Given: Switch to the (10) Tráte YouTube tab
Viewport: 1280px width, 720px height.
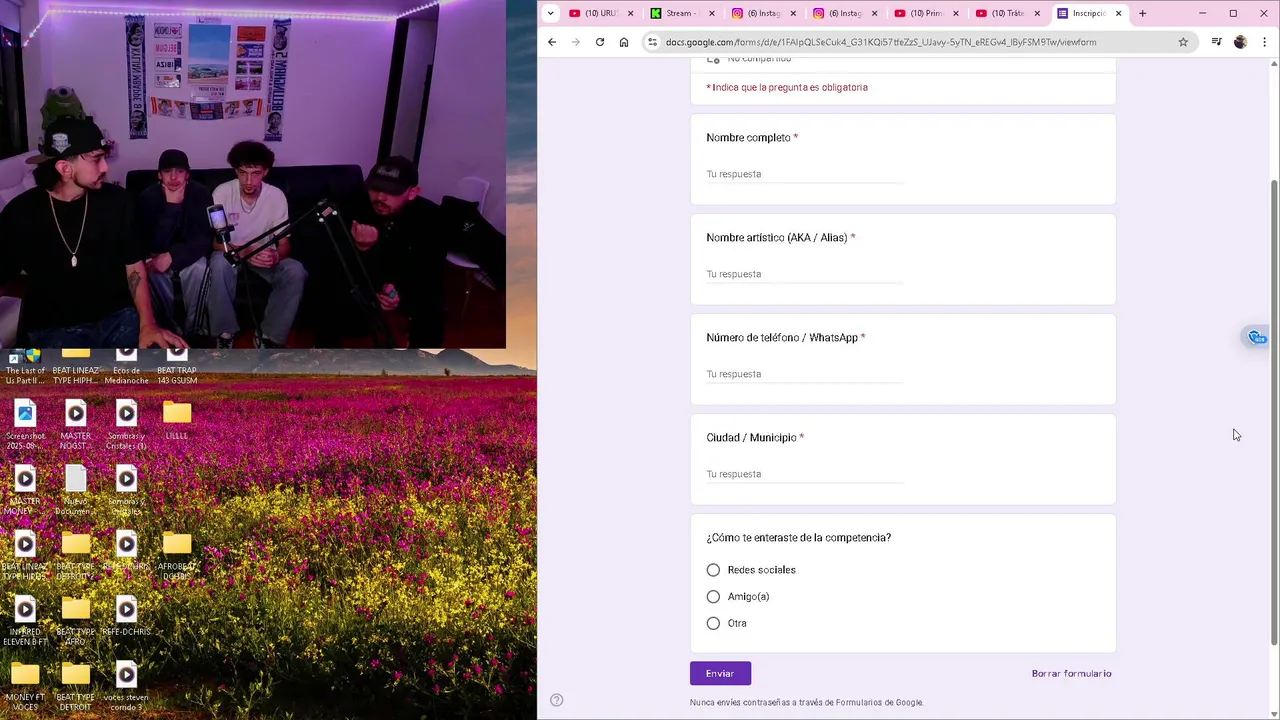Looking at the screenshot, I should tap(1007, 13).
